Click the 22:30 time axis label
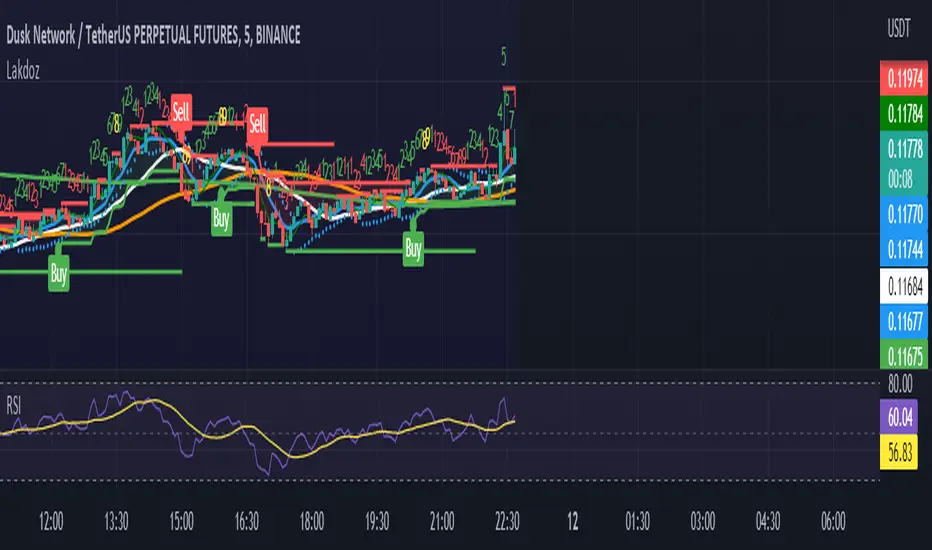This screenshot has height=550, width=932. (x=507, y=521)
